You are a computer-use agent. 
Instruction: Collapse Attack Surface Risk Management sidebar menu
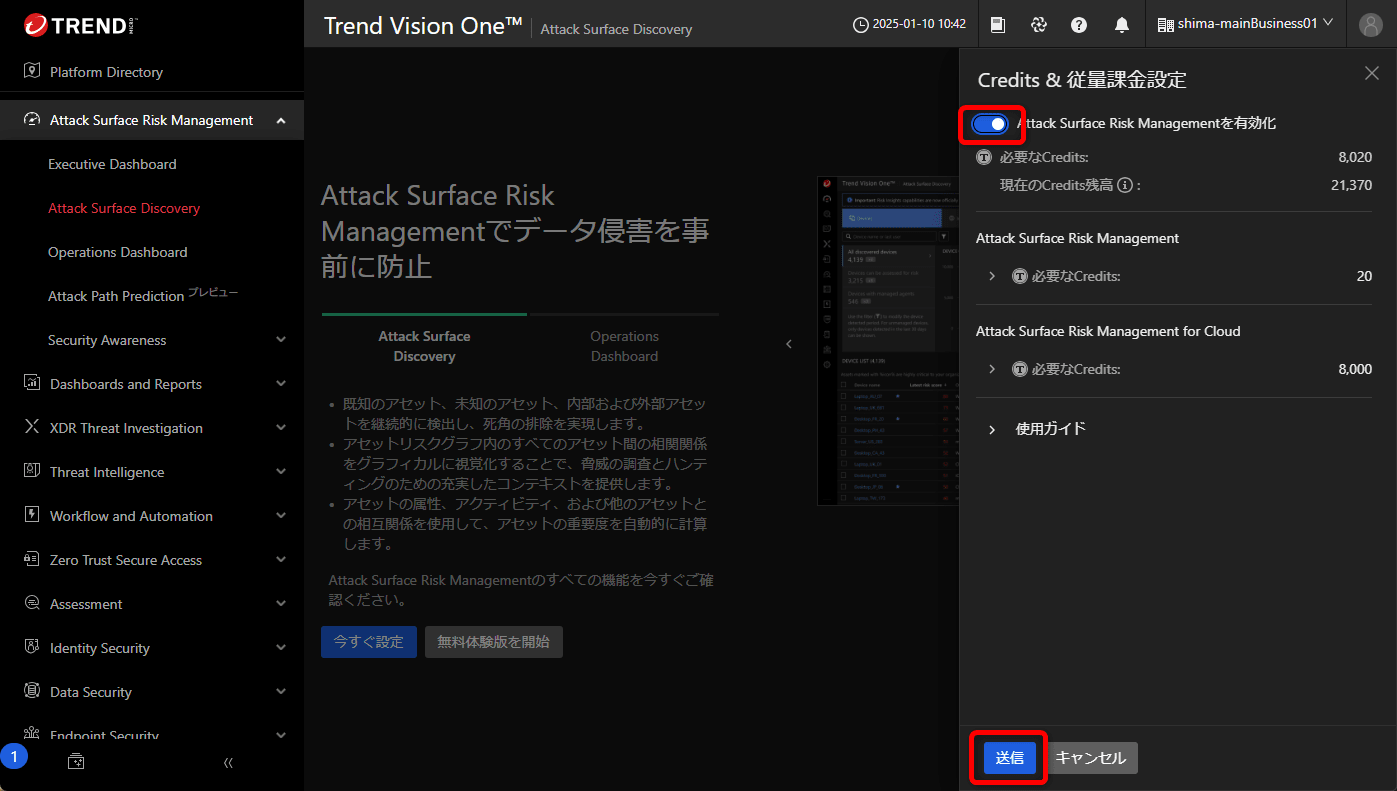click(281, 121)
